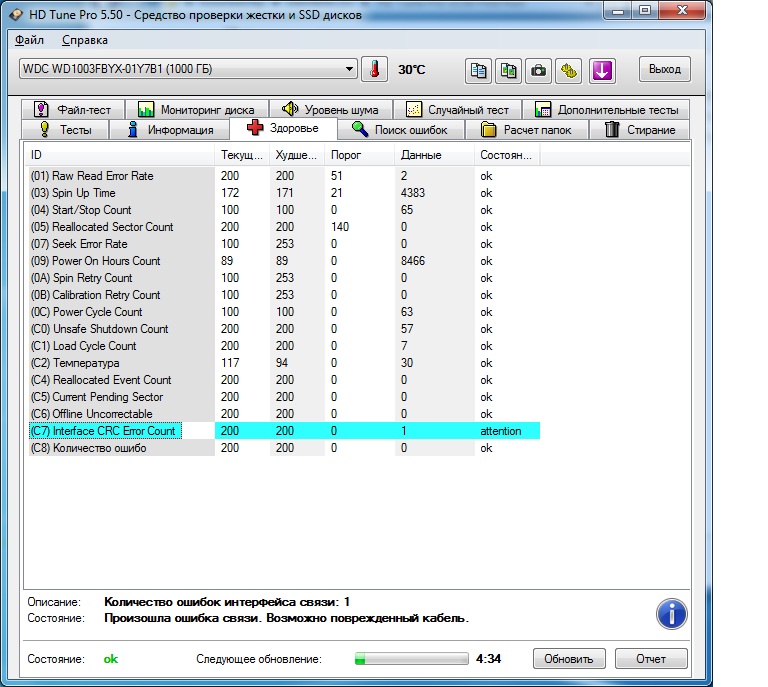The height and width of the screenshot is (687, 768).
Task: Select row (C6) Offline Uncorrectable
Action: point(284,414)
